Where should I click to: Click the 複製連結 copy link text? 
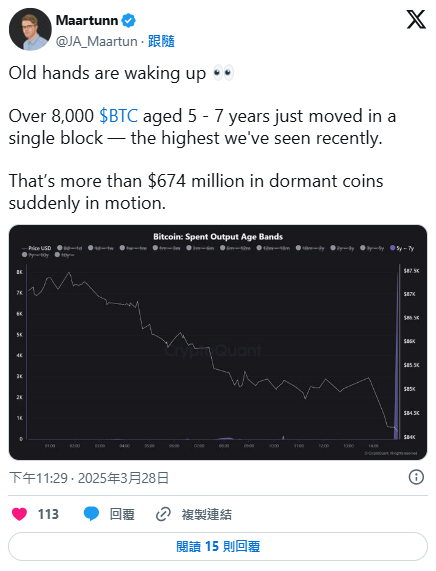point(207,514)
